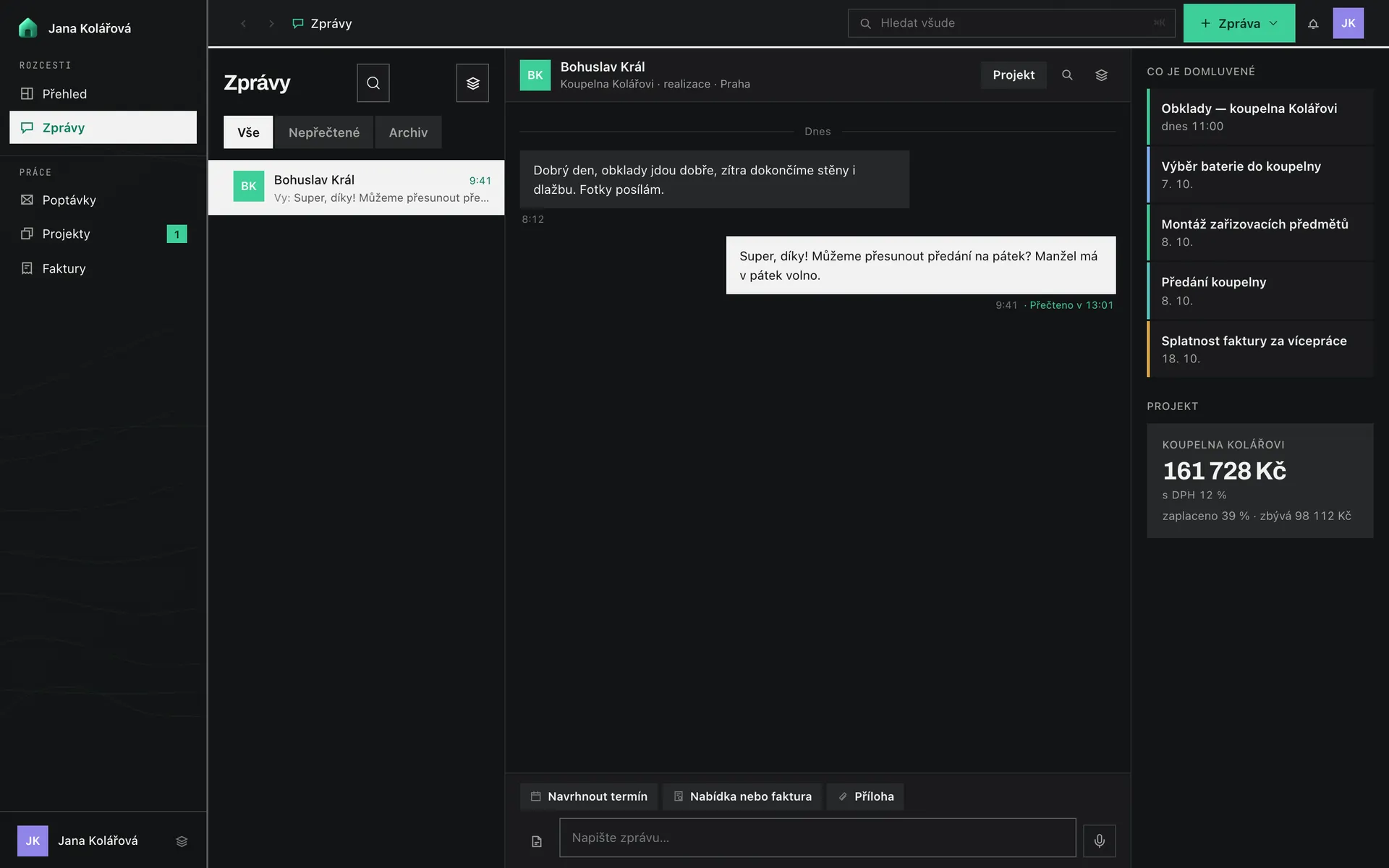
Task: Click layers icon beside Zprávy heading
Action: pos(472,82)
